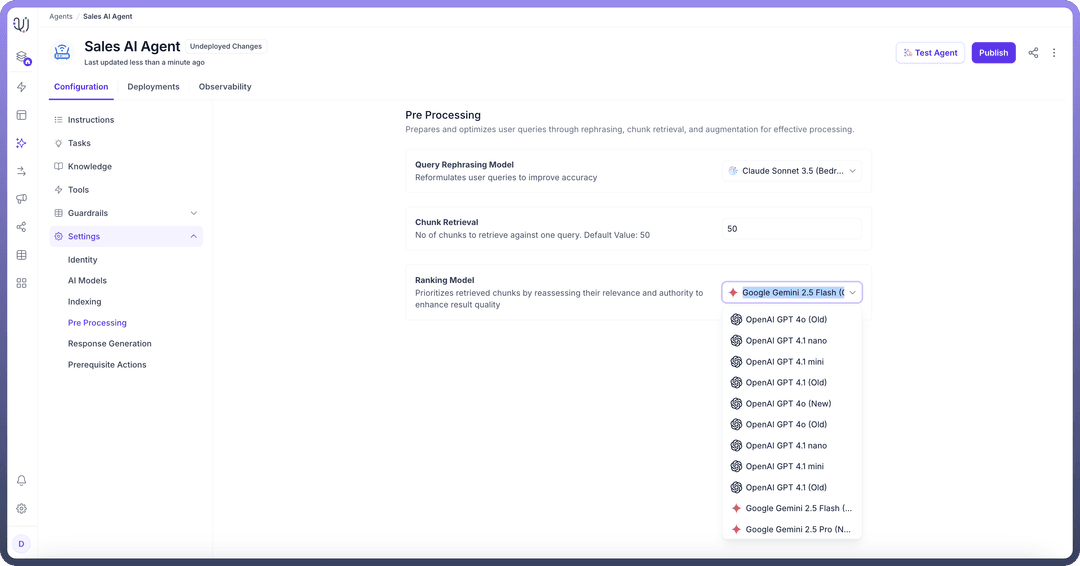Viewport: 1080px width, 566px height.
Task: Expand the Guardrails section
Action: (193, 213)
